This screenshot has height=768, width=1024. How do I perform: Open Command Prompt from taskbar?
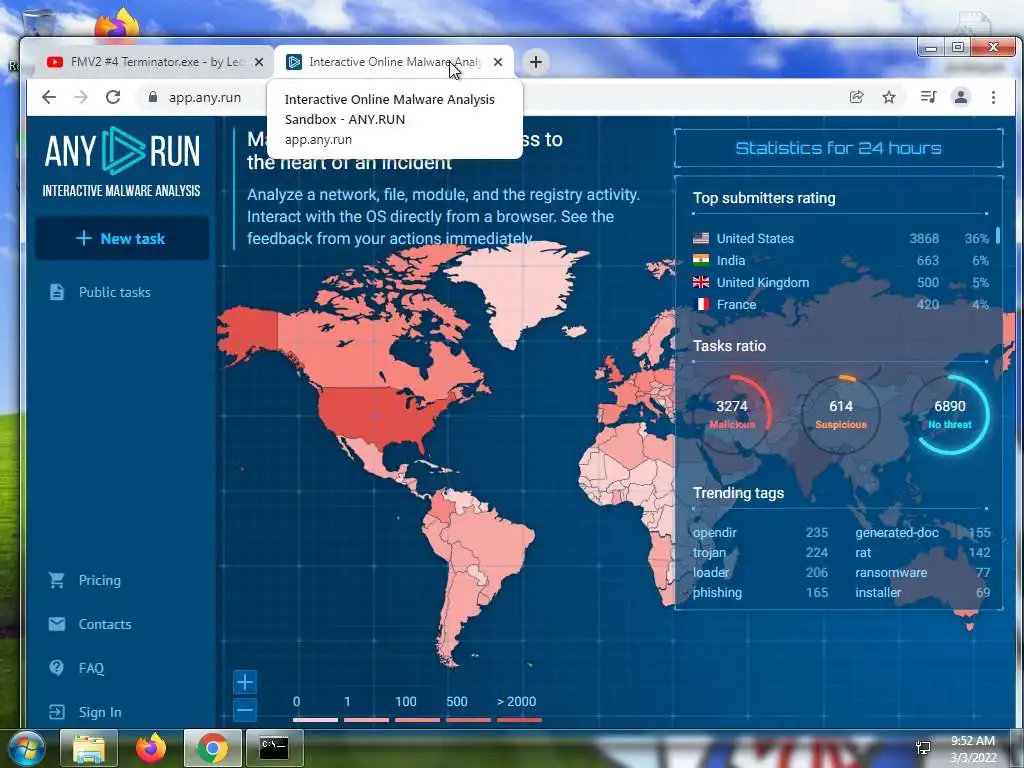click(274, 748)
